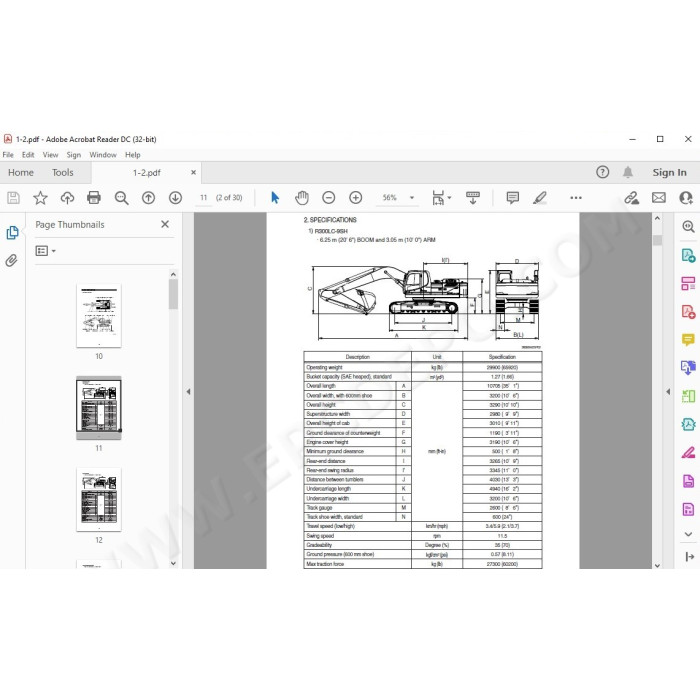Zoom in with plus circle icon
Image resolution: width=700 pixels, height=700 pixels.
point(356,197)
